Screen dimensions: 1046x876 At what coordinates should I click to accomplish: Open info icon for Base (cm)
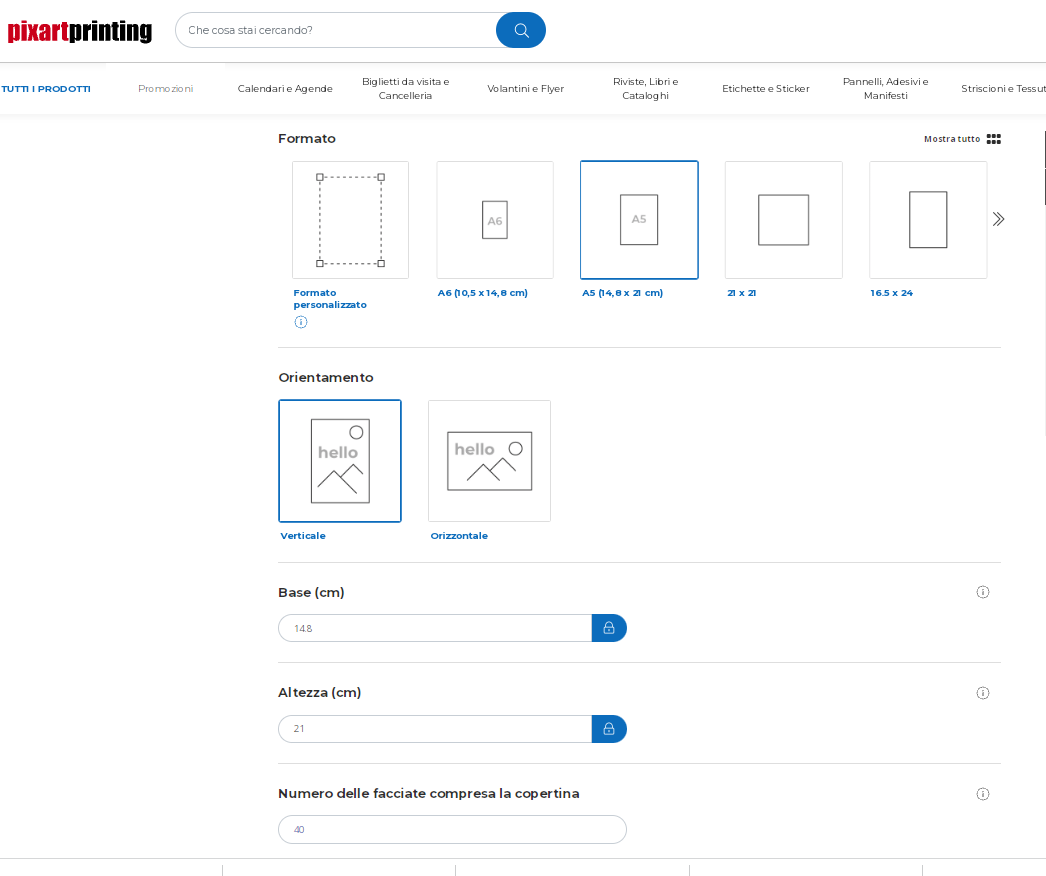click(x=982, y=592)
